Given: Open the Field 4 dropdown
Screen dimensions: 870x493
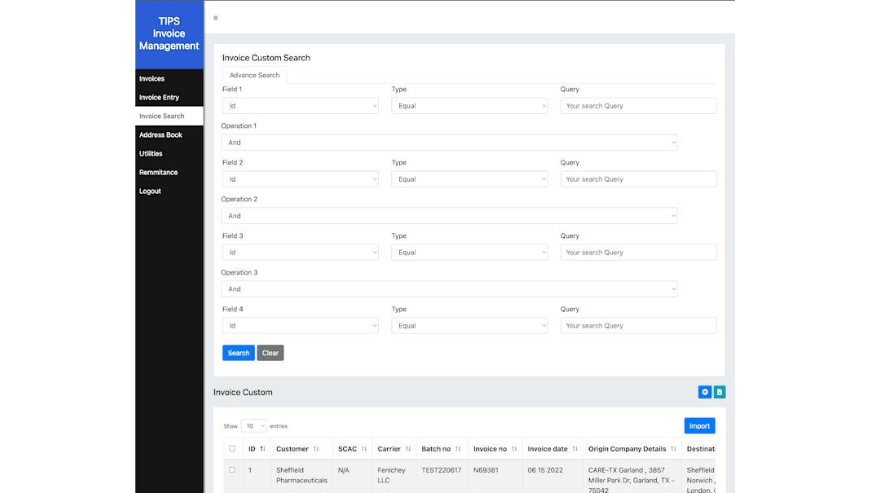Looking at the screenshot, I should tap(300, 326).
